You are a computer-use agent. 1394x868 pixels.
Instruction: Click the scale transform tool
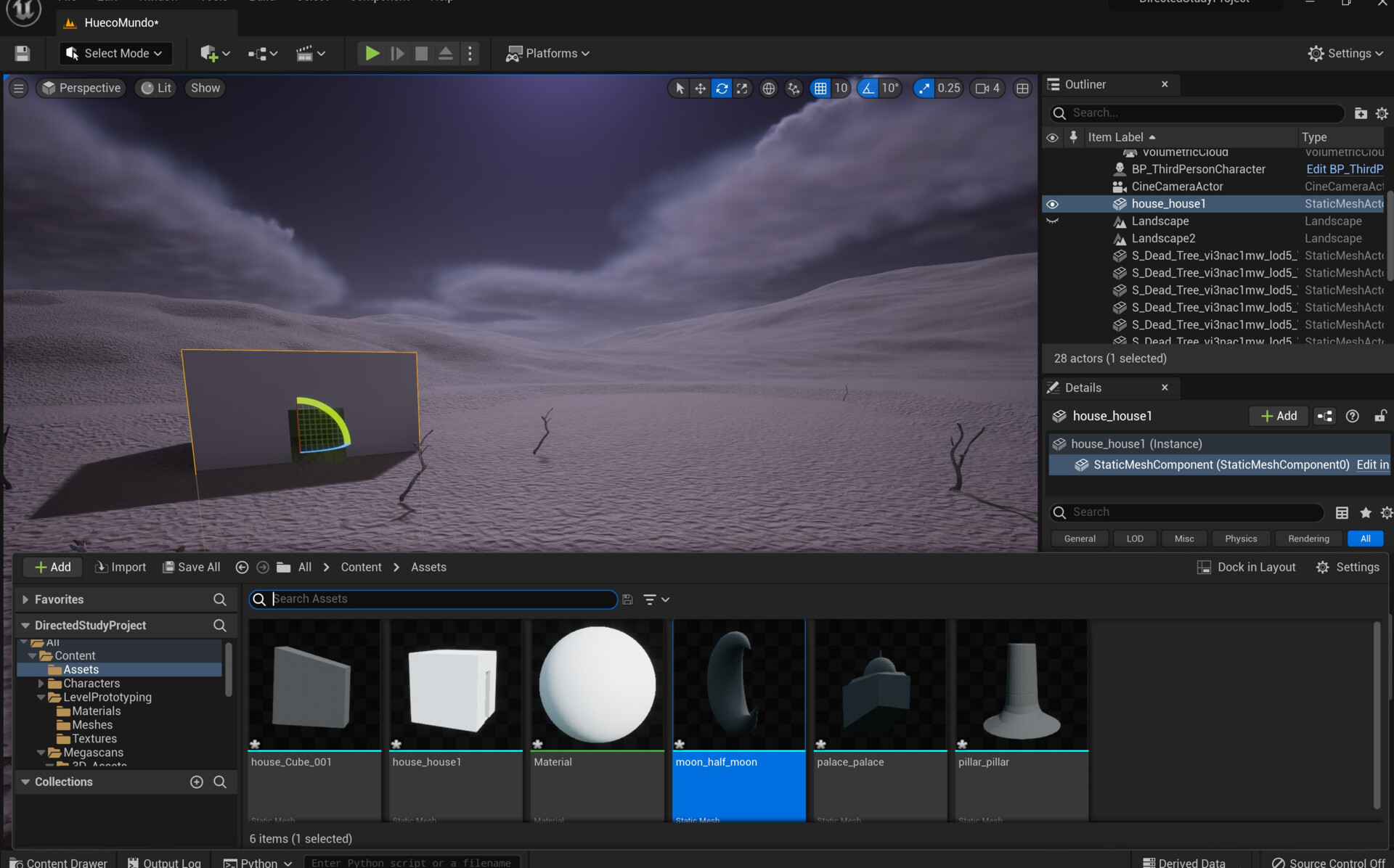click(x=742, y=89)
